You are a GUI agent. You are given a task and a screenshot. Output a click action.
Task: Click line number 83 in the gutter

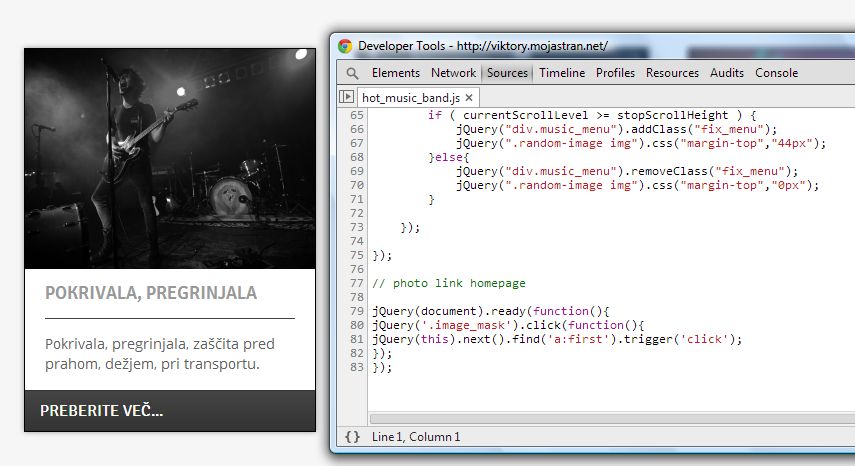coord(357,367)
